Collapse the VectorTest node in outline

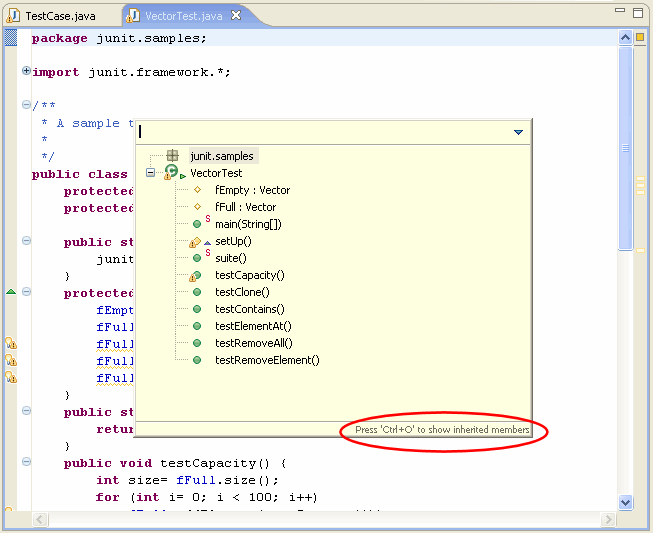tap(150, 172)
